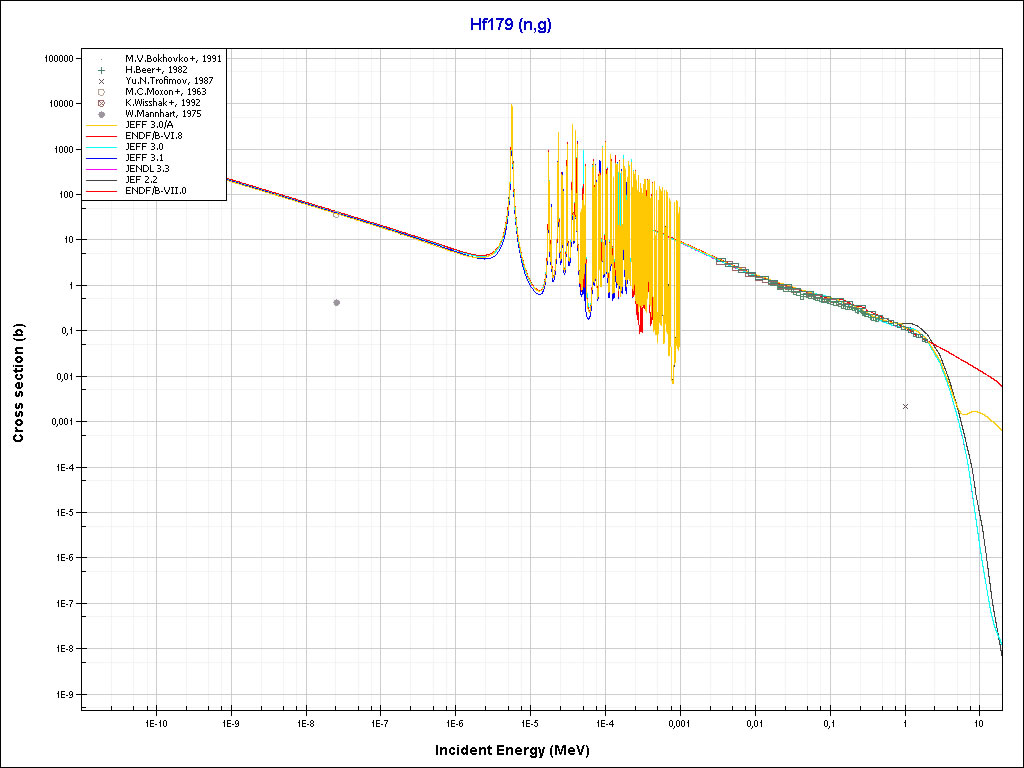The image size is (1024, 768).
Task: Click the K.Wisshak+ 1992 crossed-circle legend marker
Action: (102, 103)
